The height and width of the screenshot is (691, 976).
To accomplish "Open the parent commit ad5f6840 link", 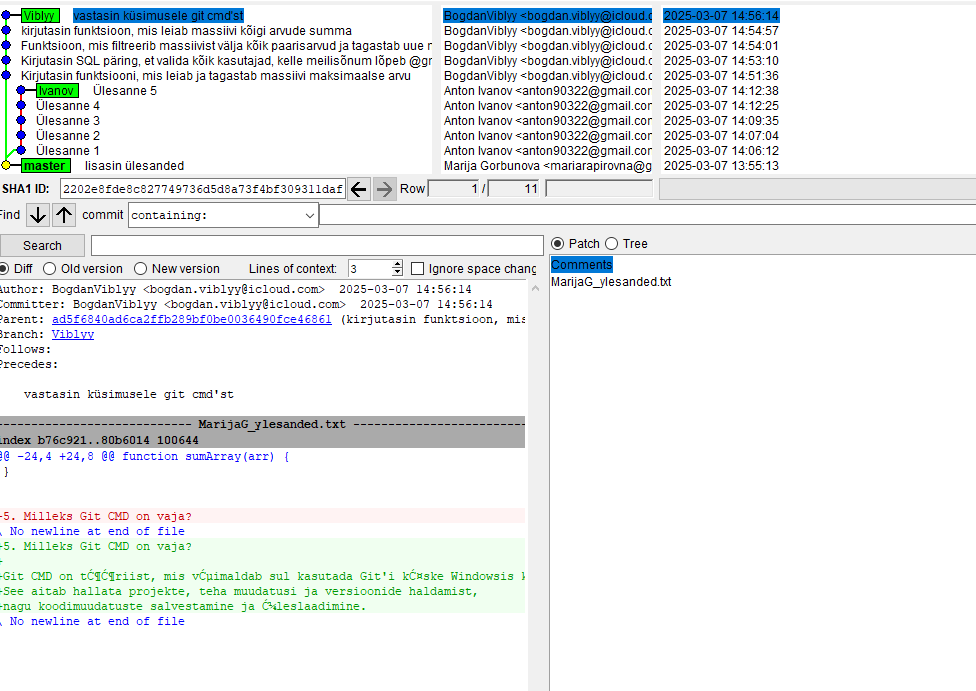I will (x=191, y=320).
